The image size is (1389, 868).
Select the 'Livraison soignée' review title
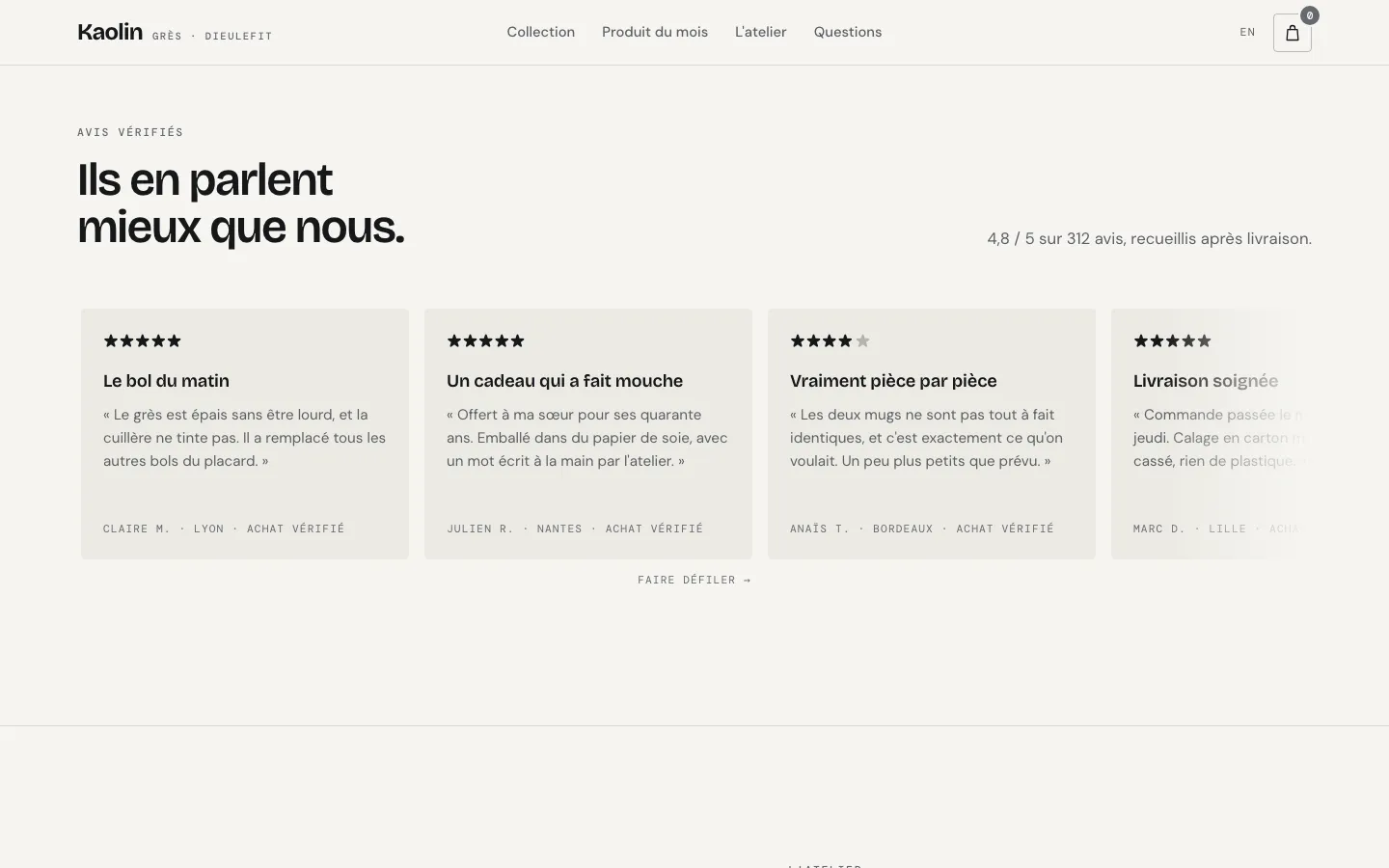1206,381
